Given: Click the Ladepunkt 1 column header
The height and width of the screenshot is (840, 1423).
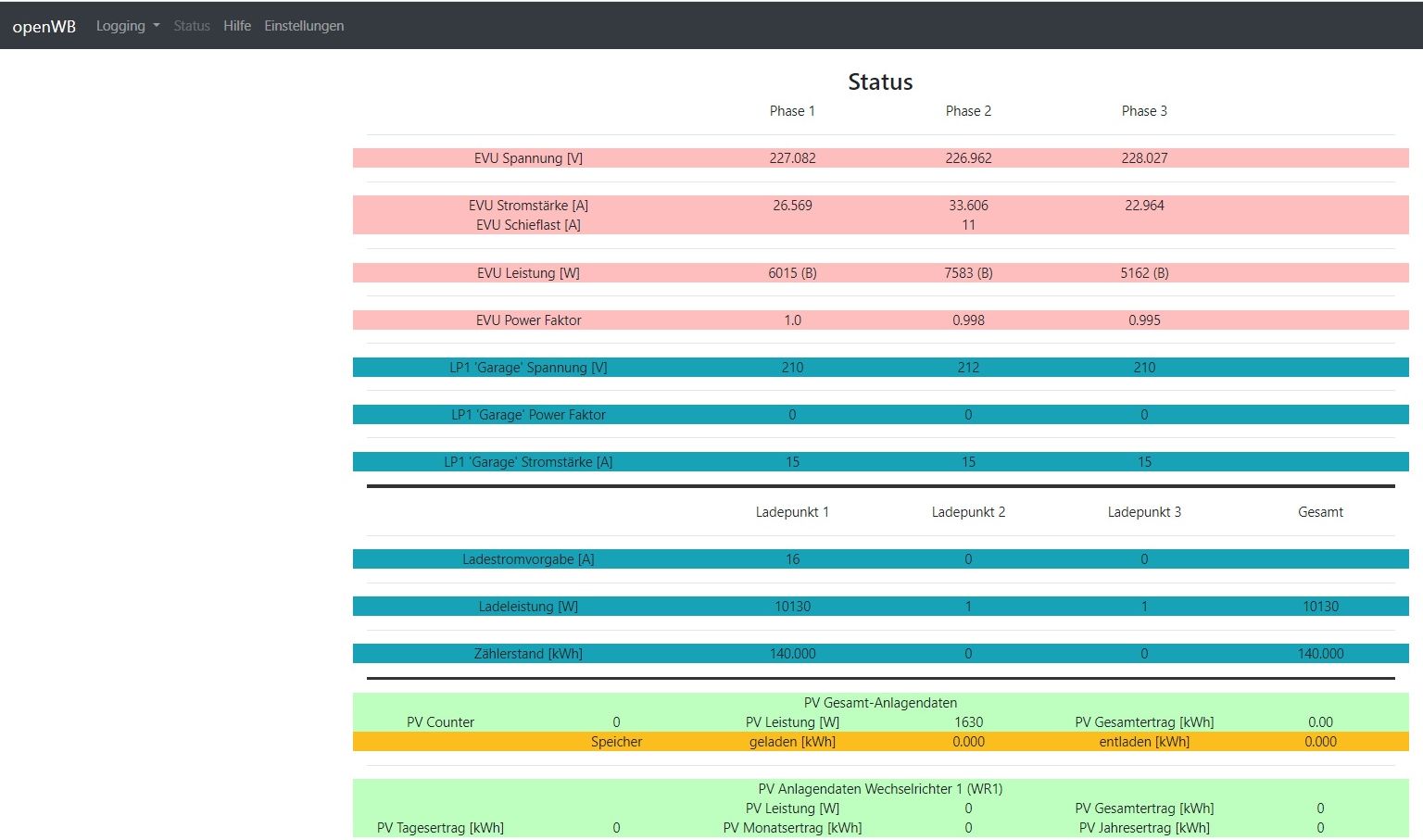Looking at the screenshot, I should pyautogui.click(x=792, y=512).
